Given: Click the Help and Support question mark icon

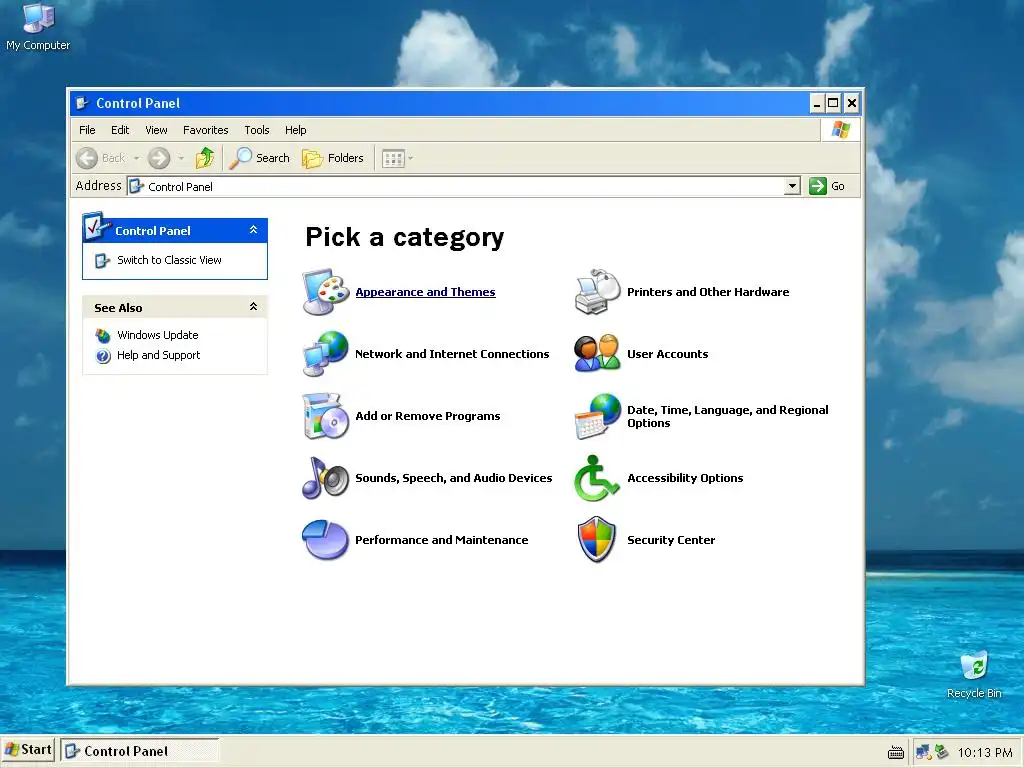Looking at the screenshot, I should tap(103, 355).
